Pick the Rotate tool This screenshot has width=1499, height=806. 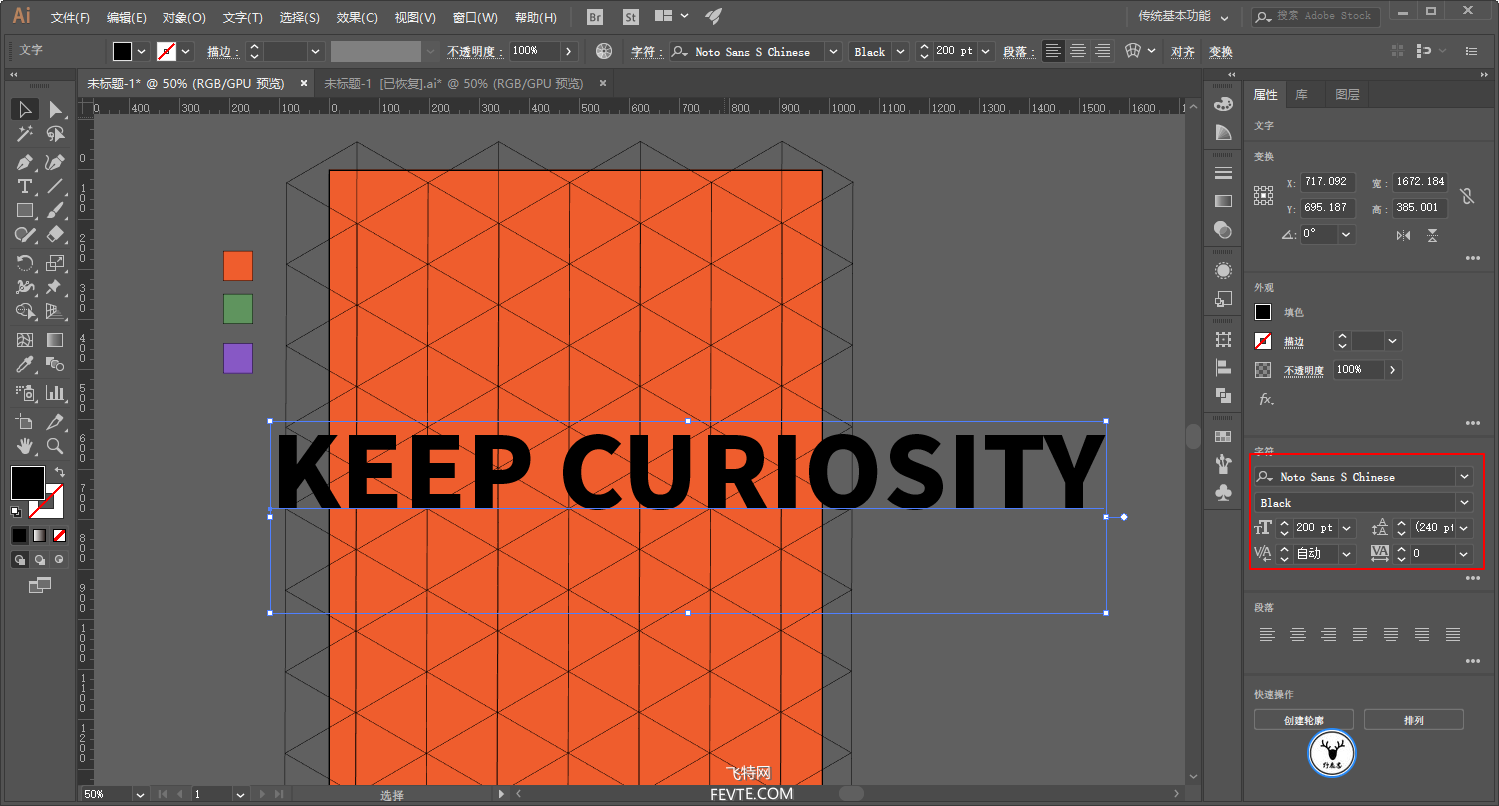tap(25, 263)
